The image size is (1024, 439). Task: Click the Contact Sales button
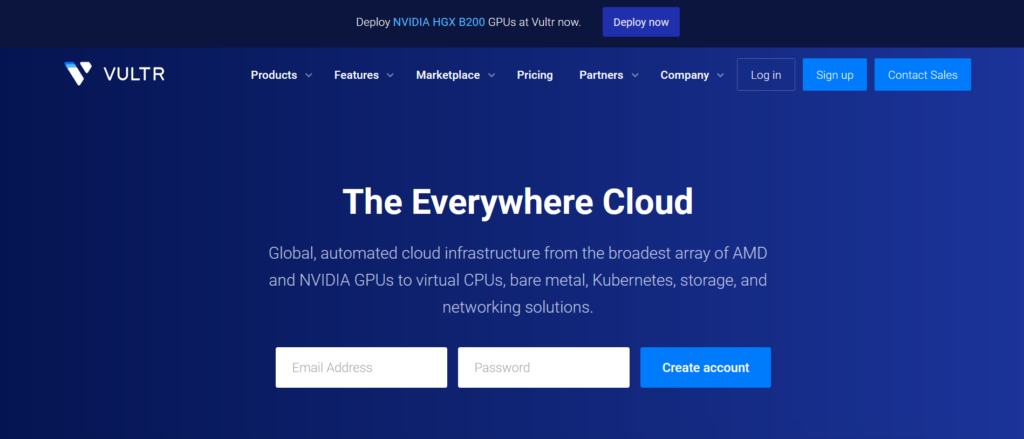point(923,74)
